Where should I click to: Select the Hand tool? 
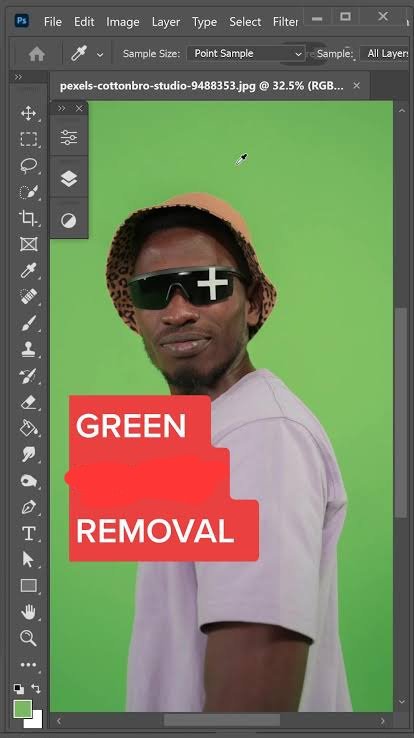[28, 612]
